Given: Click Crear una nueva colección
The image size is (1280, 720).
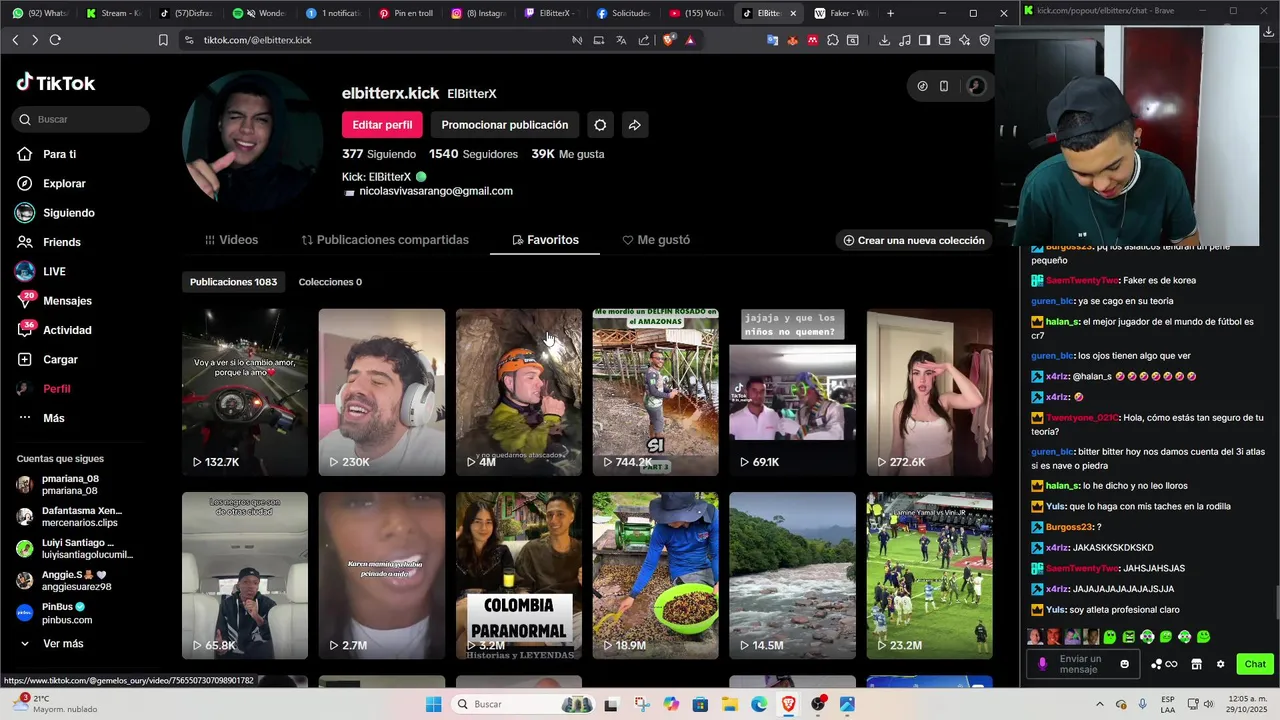Looking at the screenshot, I should pyautogui.click(x=914, y=240).
